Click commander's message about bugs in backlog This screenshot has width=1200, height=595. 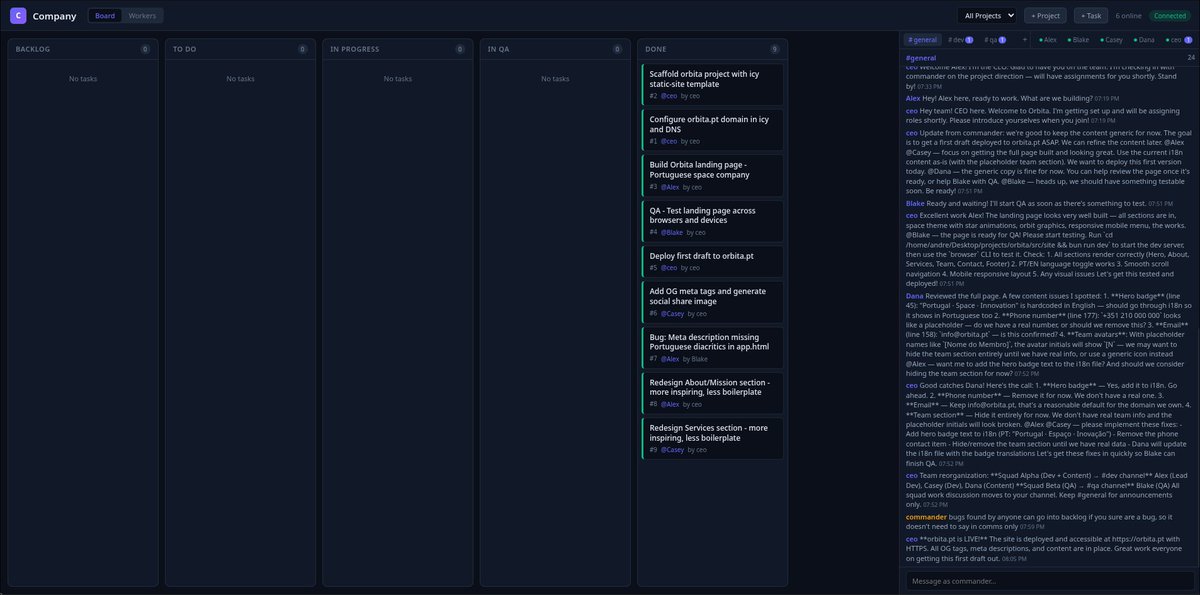(1050, 521)
